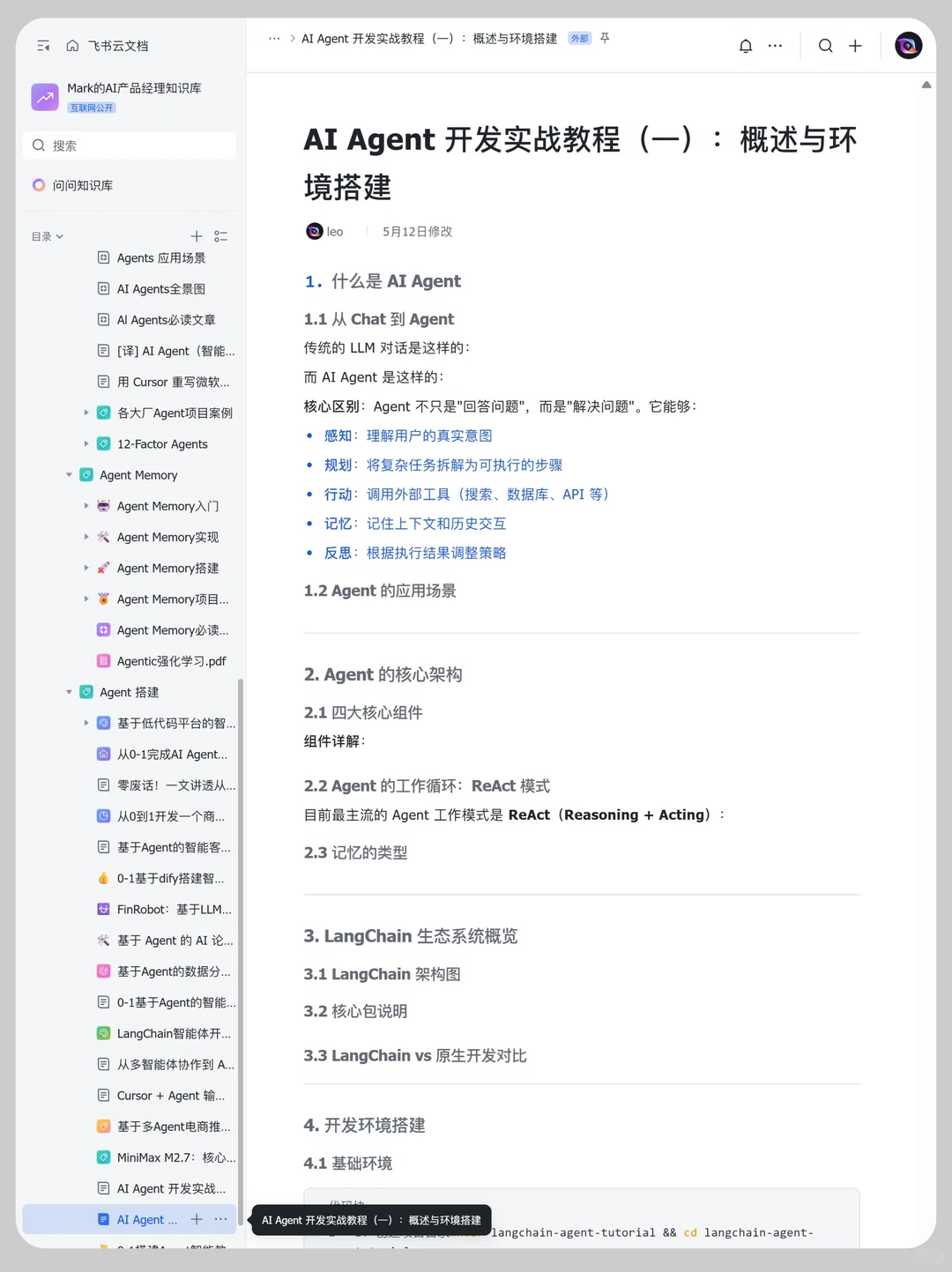
Task: Open Cursor + Agent 输 page
Action: pos(171,1096)
